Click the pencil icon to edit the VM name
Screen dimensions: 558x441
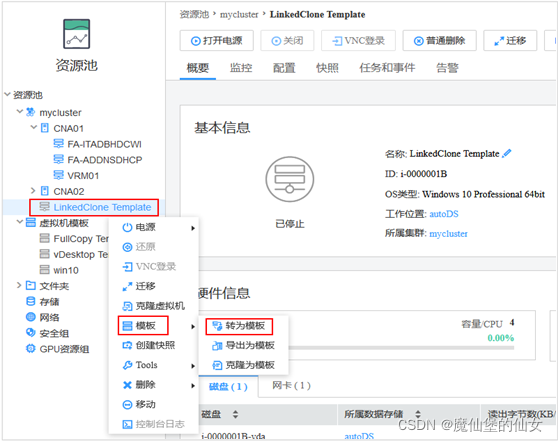point(507,153)
